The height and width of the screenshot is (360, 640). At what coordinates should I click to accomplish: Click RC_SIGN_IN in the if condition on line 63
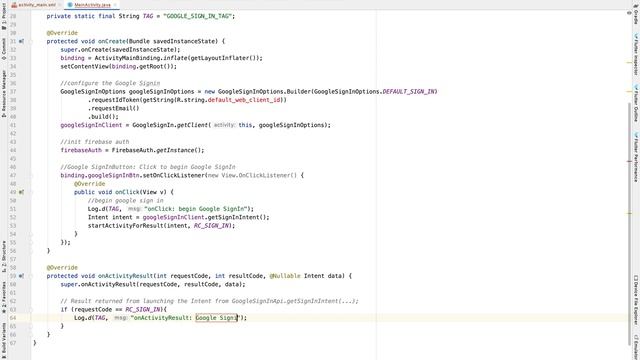tap(142, 309)
